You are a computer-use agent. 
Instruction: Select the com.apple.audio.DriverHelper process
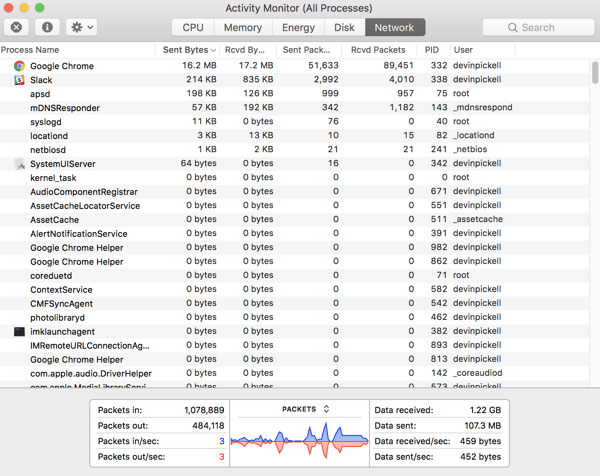(x=91, y=373)
